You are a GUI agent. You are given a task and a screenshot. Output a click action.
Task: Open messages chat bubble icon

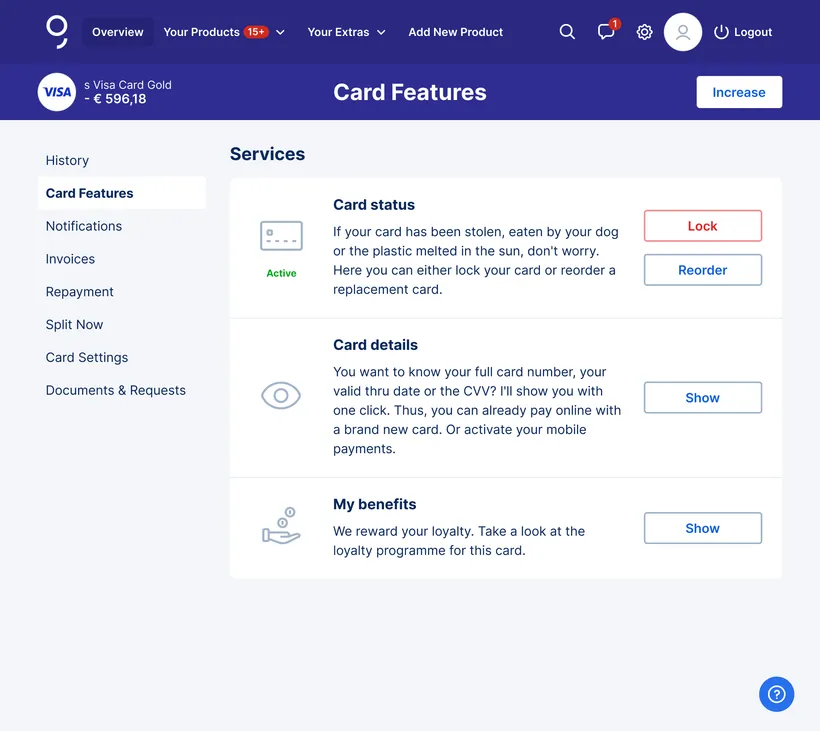tap(607, 31)
